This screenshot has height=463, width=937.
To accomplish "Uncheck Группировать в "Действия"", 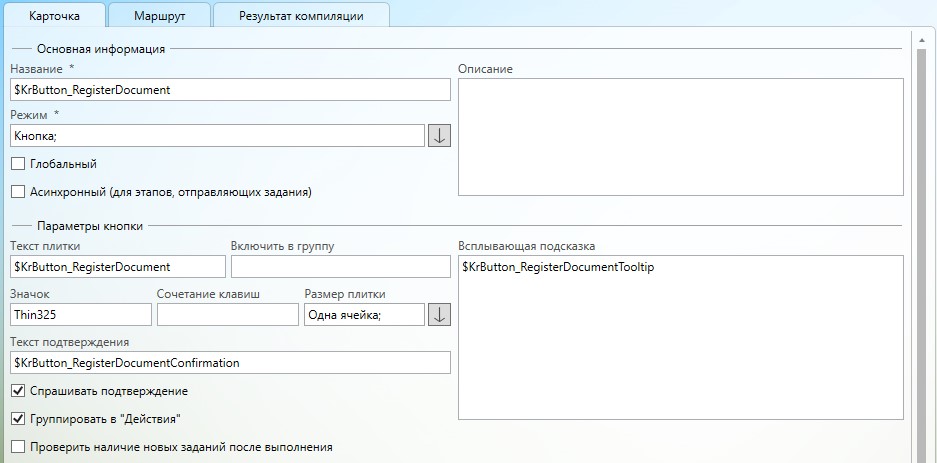I will click(18, 419).
